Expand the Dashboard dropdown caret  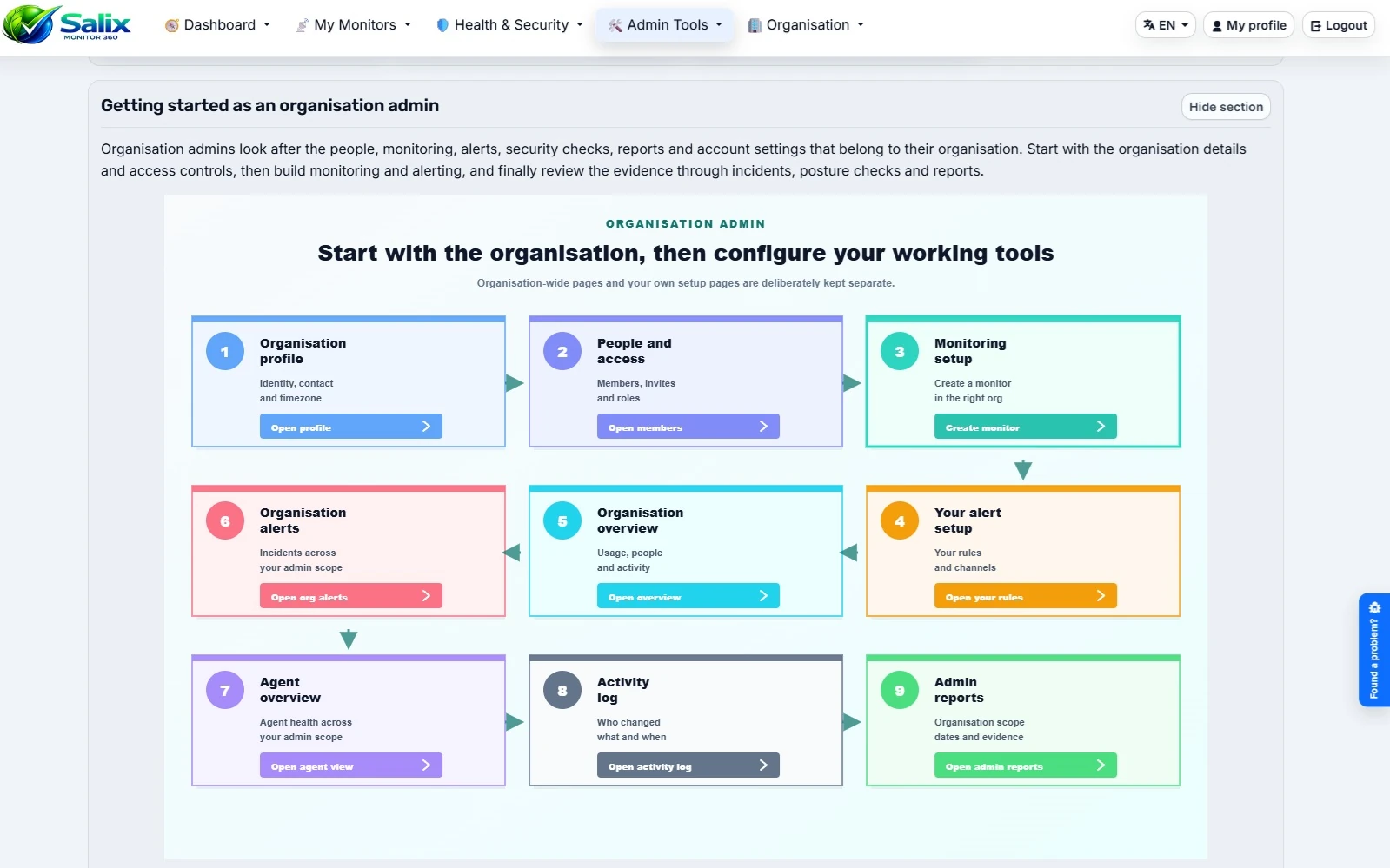click(267, 25)
